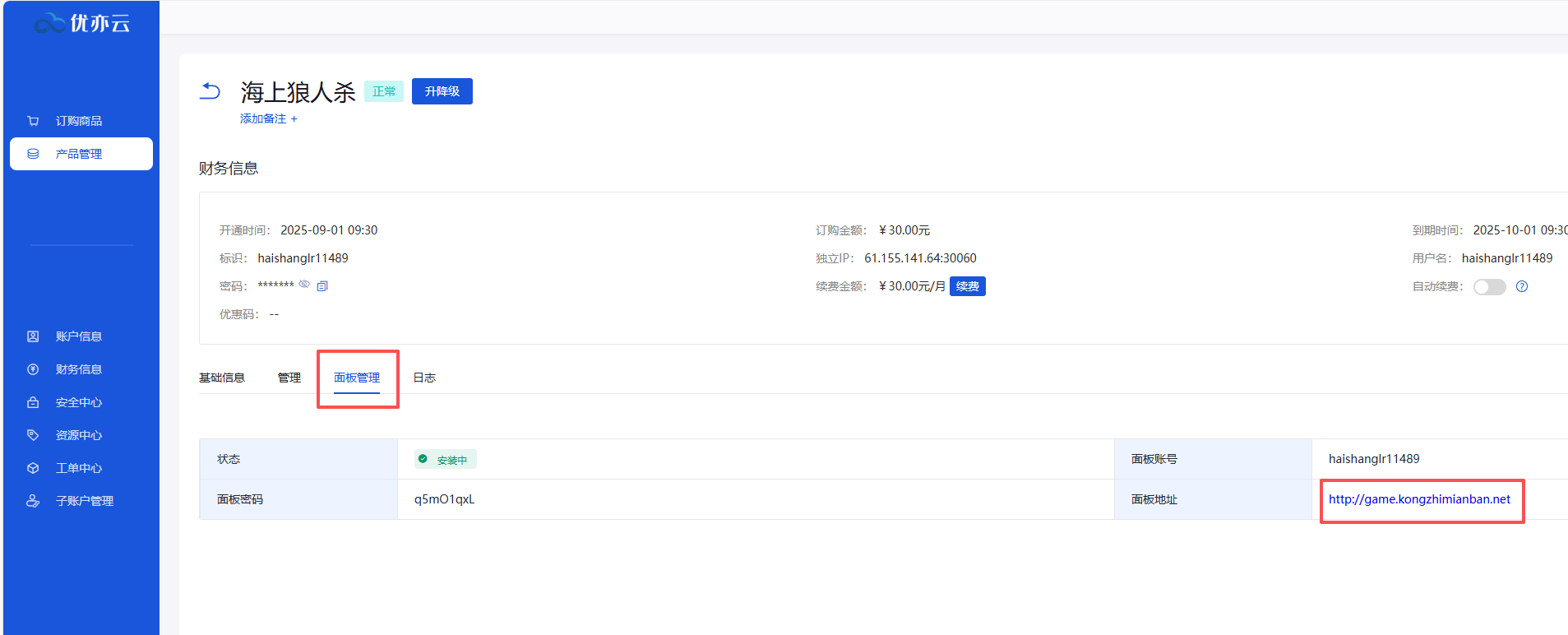This screenshot has width=1568, height=635.
Task: Open the 日志 tab
Action: (x=424, y=378)
